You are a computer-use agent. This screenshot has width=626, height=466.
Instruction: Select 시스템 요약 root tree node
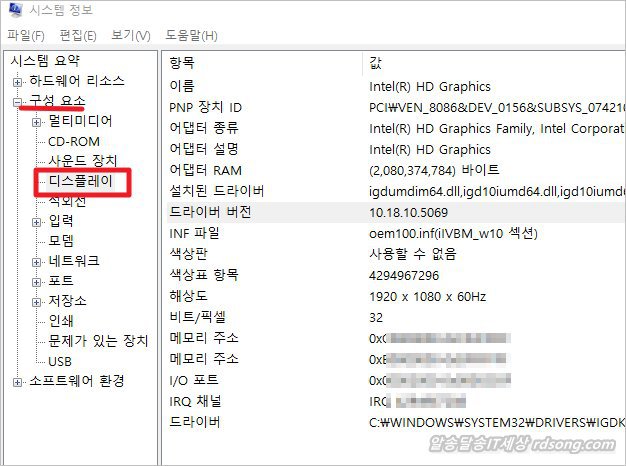pyautogui.click(x=43, y=61)
